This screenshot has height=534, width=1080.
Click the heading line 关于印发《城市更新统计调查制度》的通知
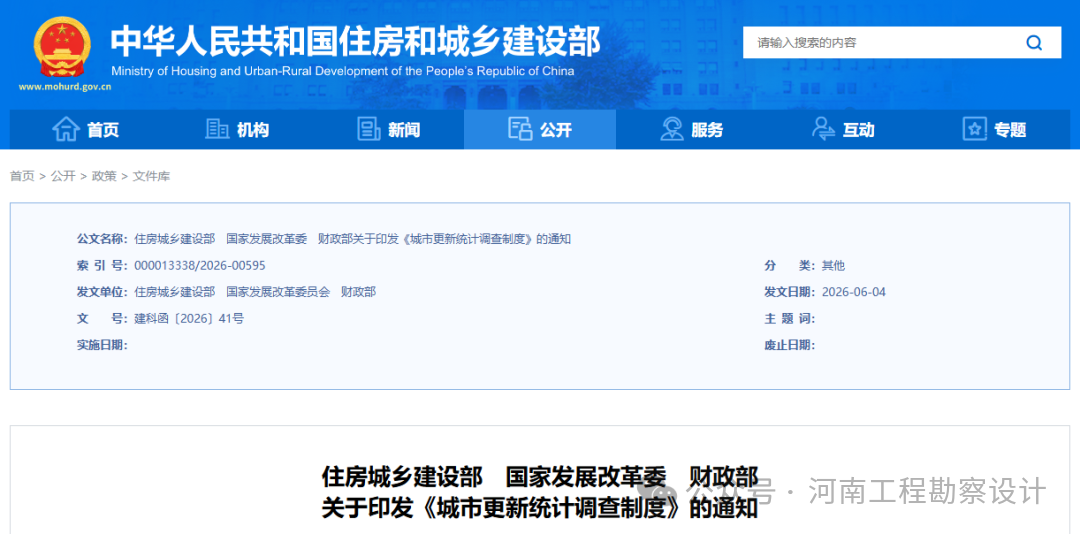540,509
